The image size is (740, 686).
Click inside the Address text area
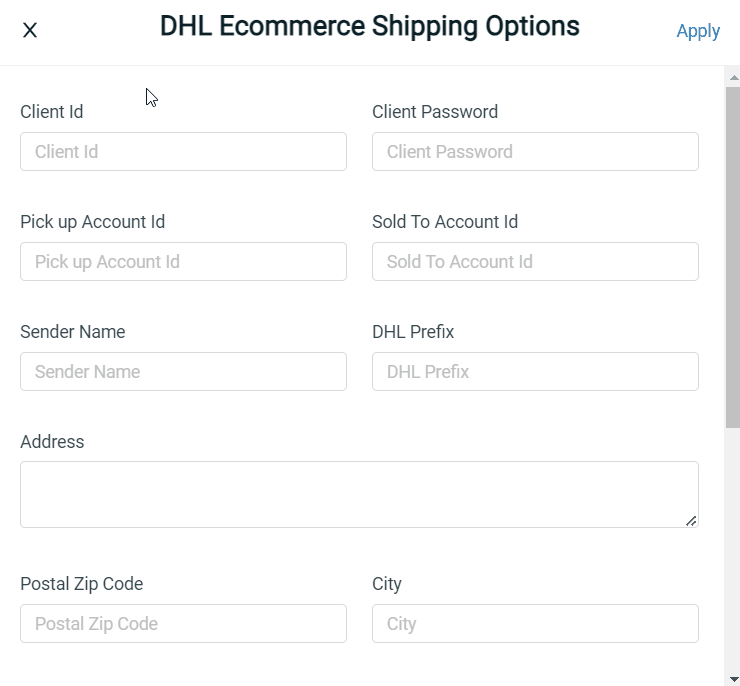point(358,494)
